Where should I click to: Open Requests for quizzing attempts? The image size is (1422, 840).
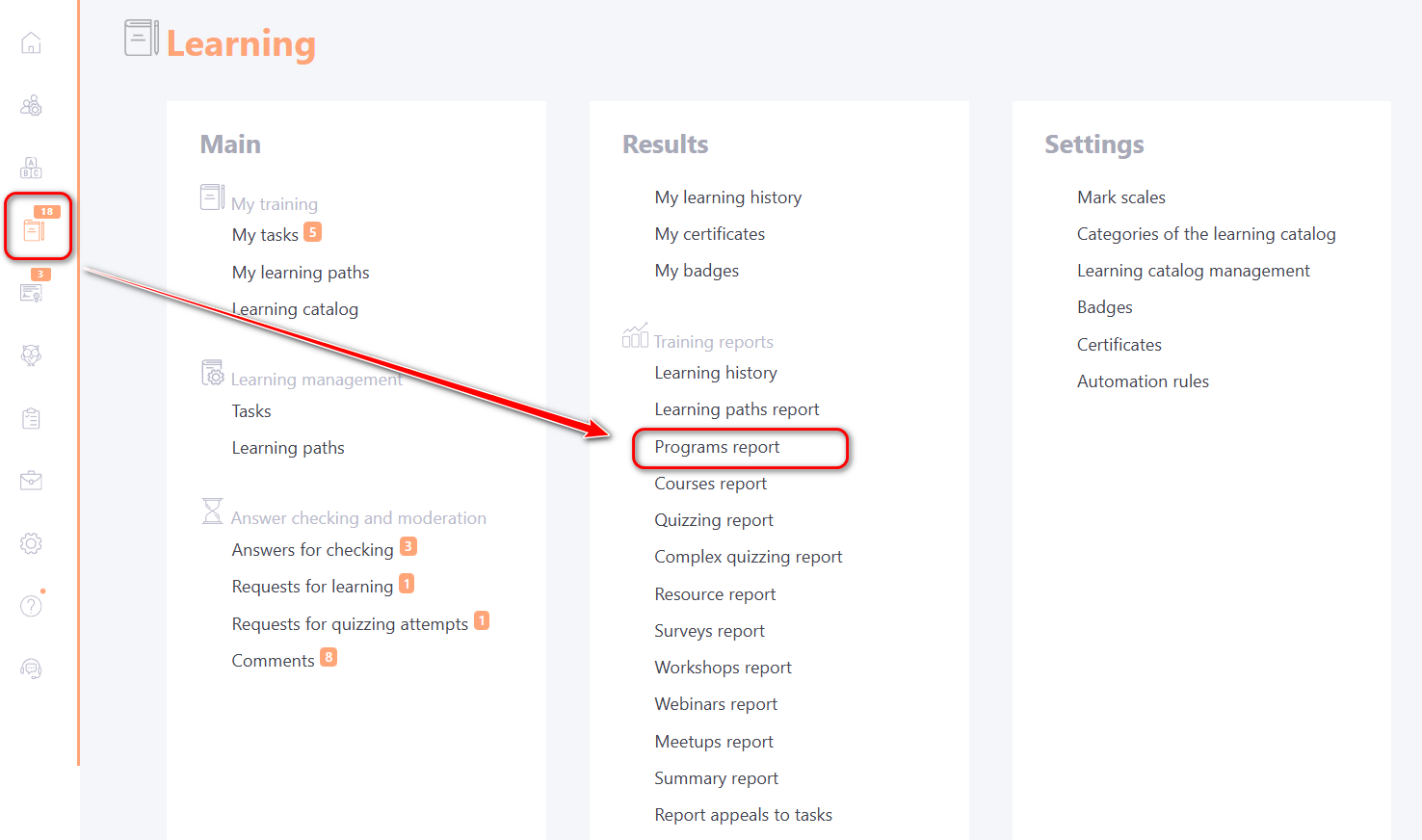pyautogui.click(x=350, y=624)
